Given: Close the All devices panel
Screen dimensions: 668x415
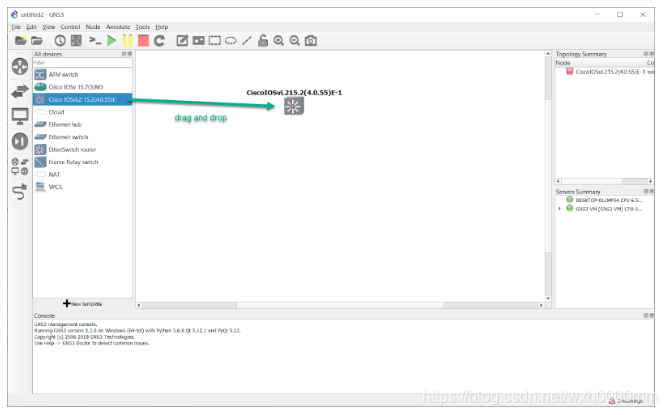Looking at the screenshot, I should coord(130,54).
